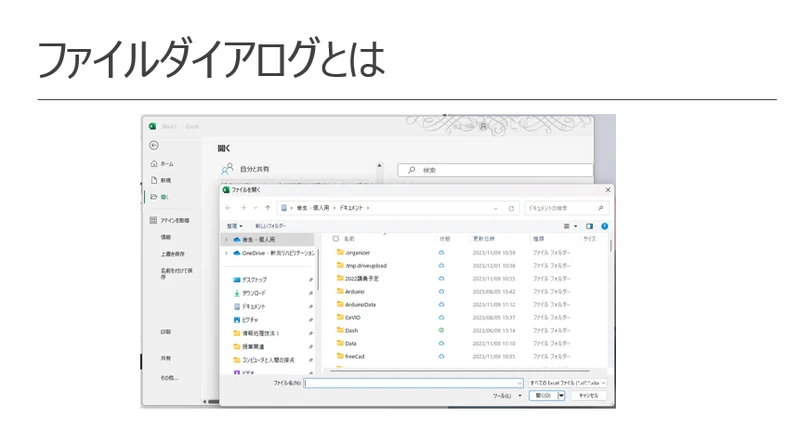Image resolution: width=800 pixels, height=427 pixels.
Task: Select the Data folder
Action: (x=346, y=343)
